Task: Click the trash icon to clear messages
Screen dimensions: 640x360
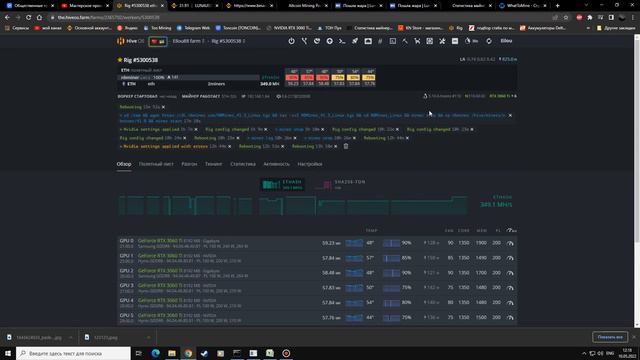Action: 346,146
